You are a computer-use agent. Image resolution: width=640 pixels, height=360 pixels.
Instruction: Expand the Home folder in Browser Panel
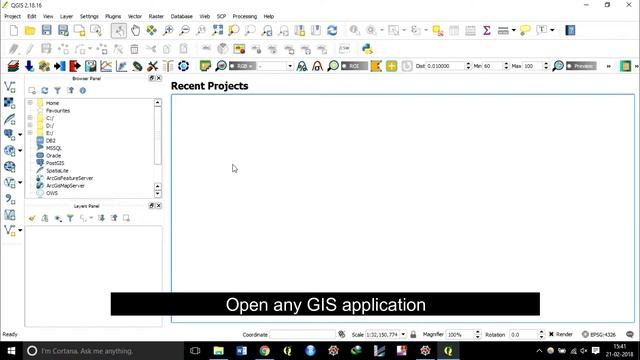click(30, 103)
